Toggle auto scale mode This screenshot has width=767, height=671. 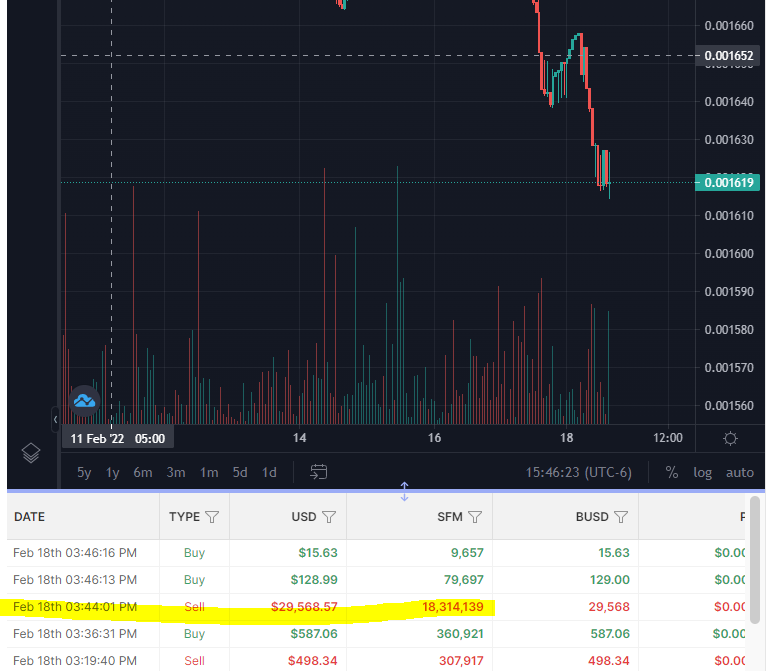pyautogui.click(x=740, y=472)
